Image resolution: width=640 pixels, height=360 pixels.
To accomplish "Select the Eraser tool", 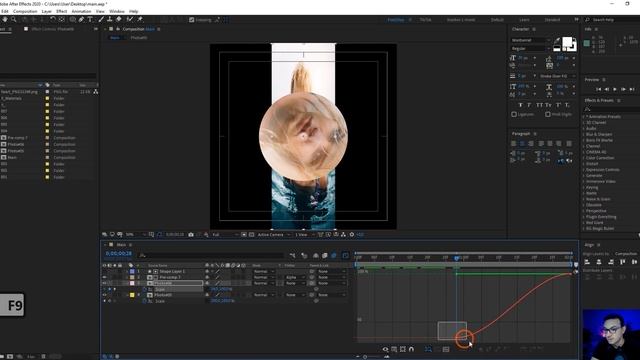I will coord(118,19).
